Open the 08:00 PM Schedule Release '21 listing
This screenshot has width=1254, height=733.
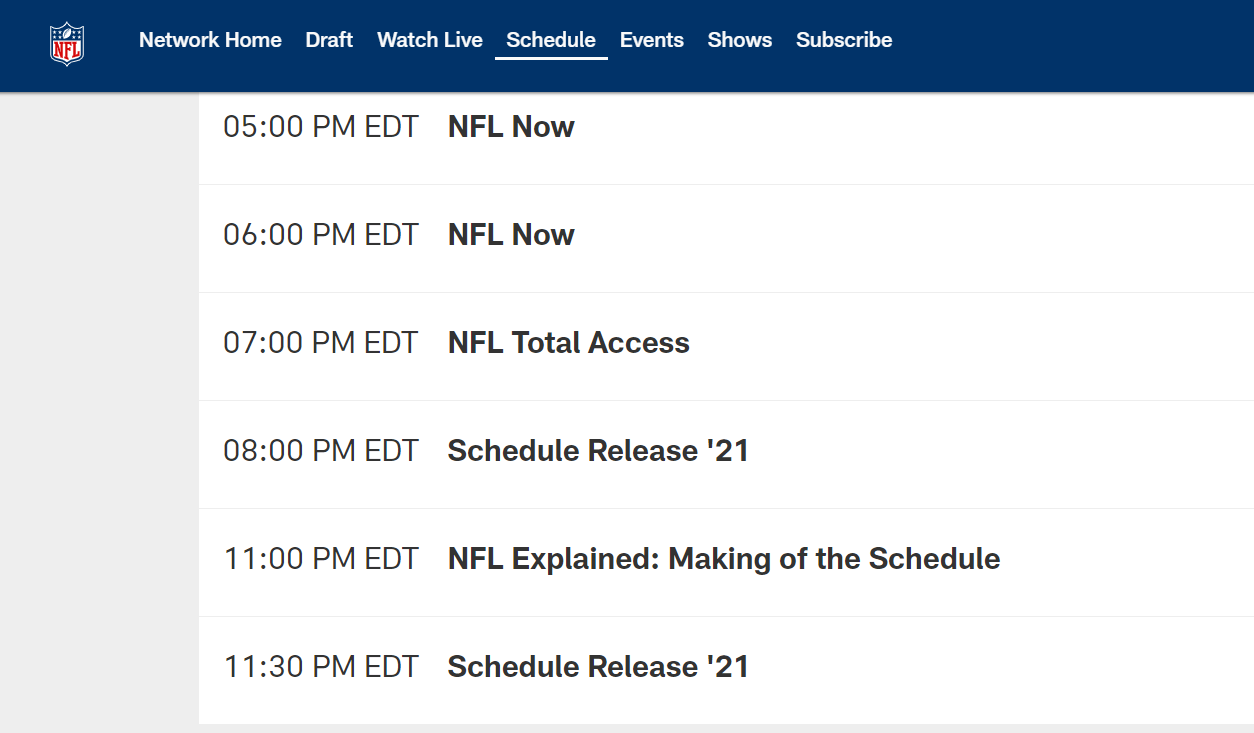tap(598, 451)
